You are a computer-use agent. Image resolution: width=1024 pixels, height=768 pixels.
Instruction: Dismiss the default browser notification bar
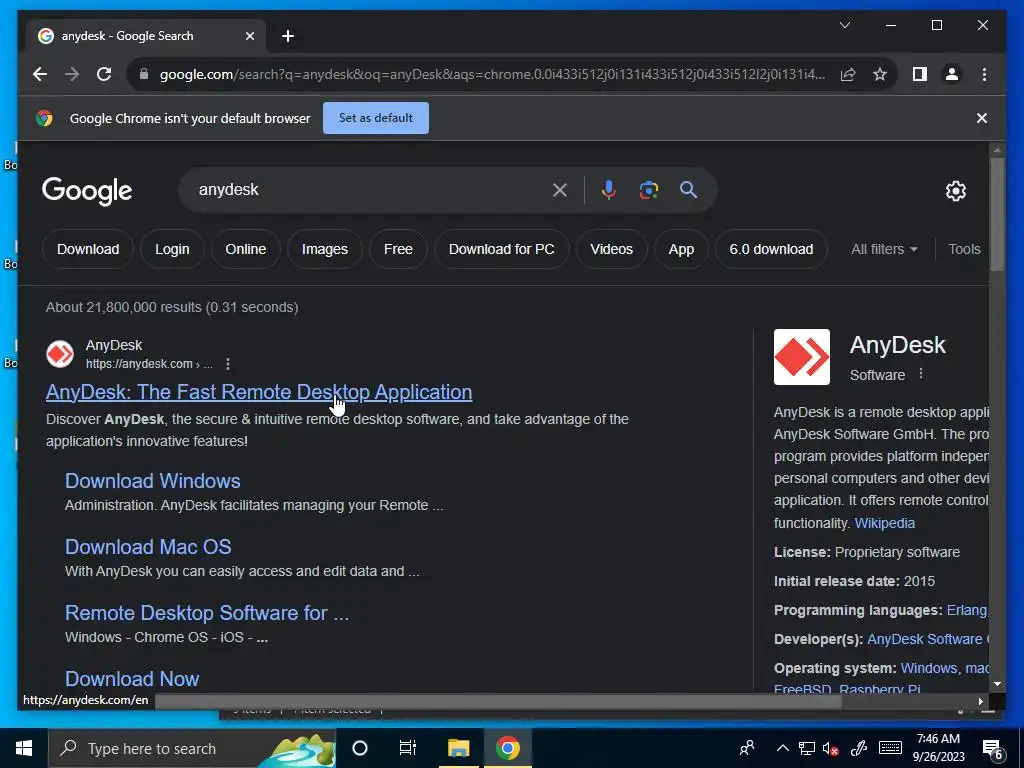(981, 118)
